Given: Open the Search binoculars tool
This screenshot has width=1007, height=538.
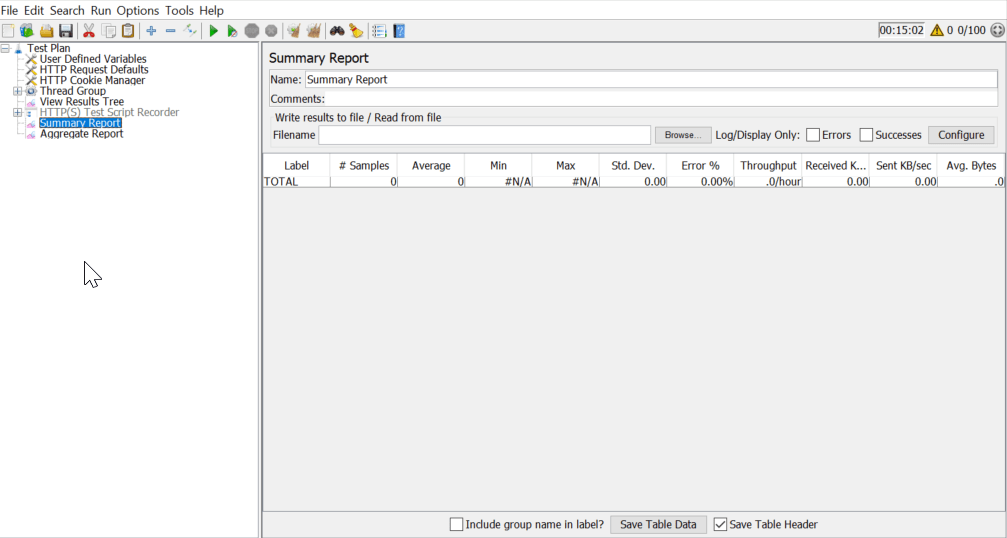Looking at the screenshot, I should (x=337, y=31).
